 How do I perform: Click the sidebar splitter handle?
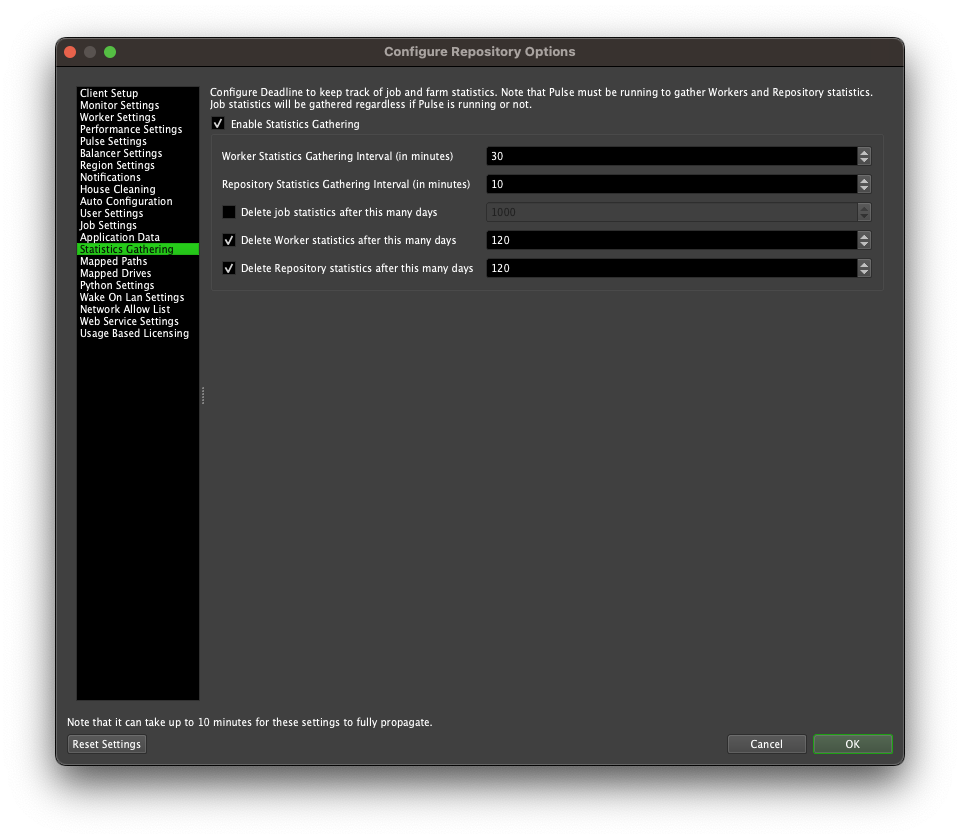pyautogui.click(x=203, y=396)
